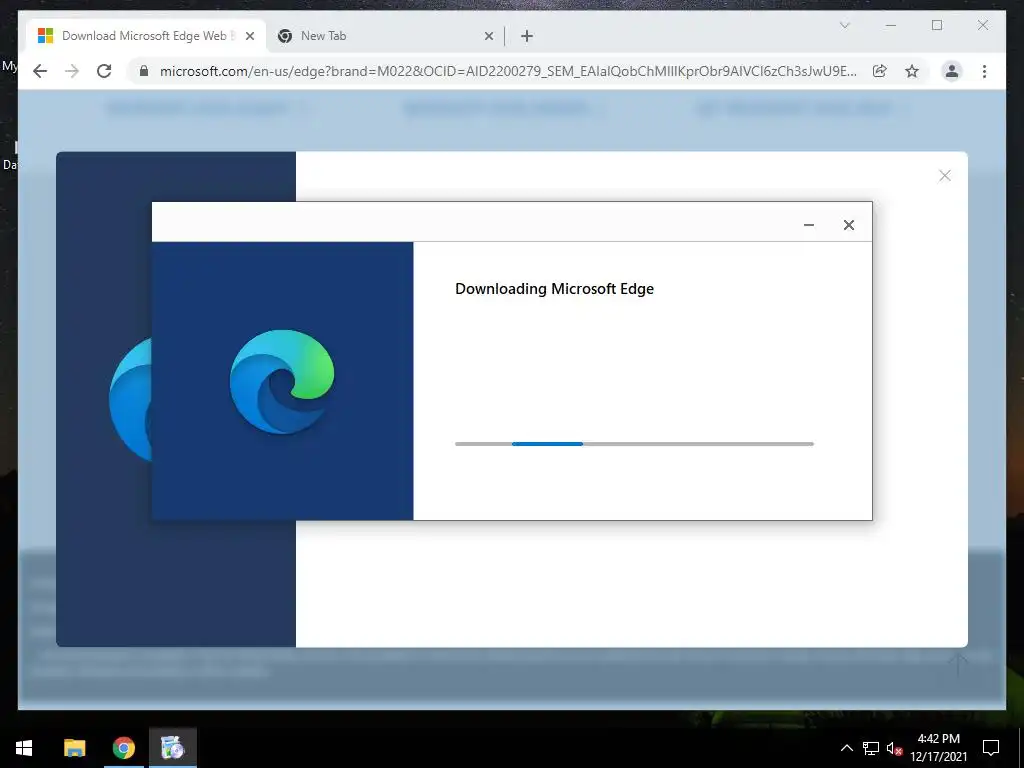Open File Explorer from the taskbar
This screenshot has height=768, width=1024.
74,747
